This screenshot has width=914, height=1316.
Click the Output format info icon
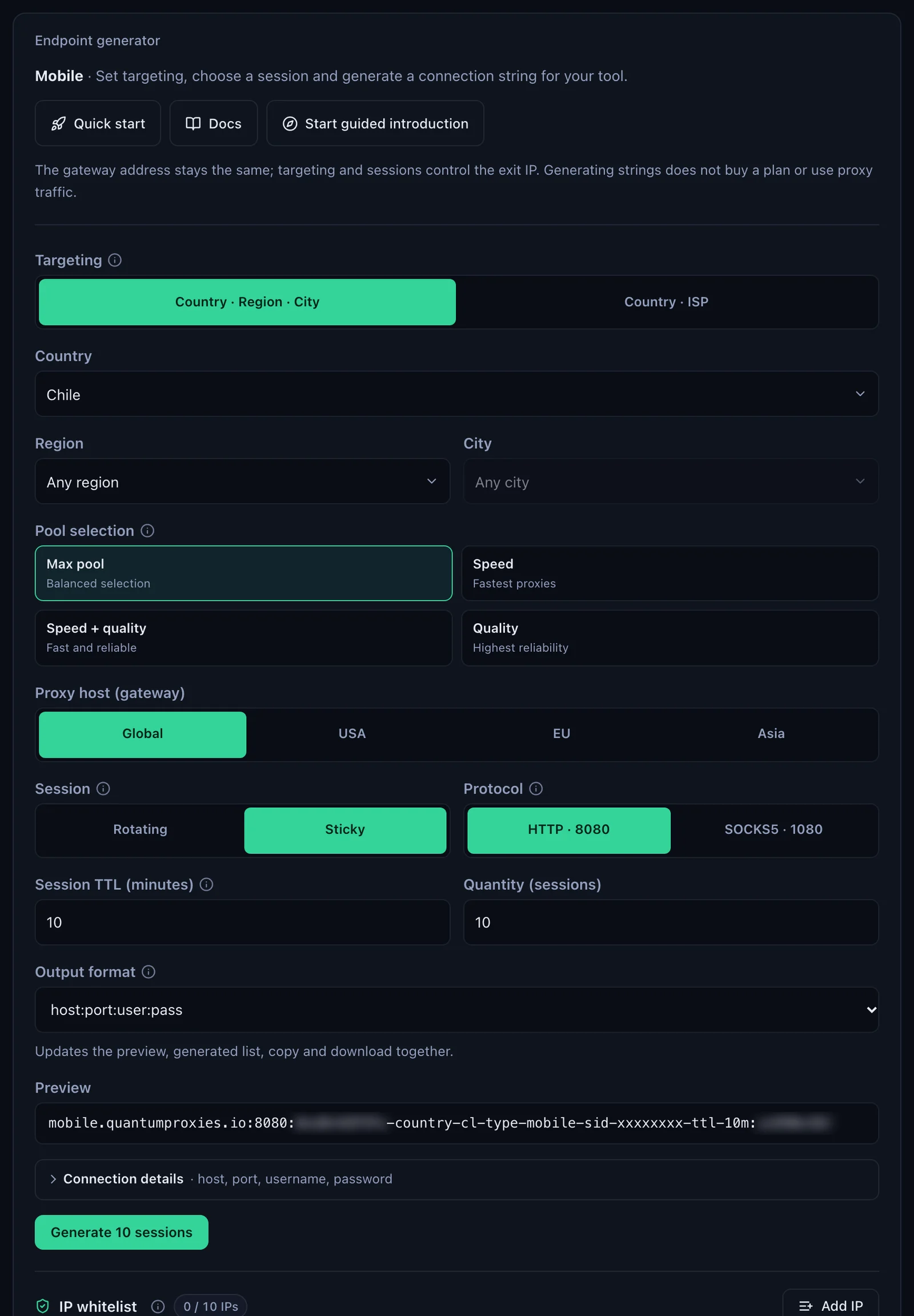149,972
